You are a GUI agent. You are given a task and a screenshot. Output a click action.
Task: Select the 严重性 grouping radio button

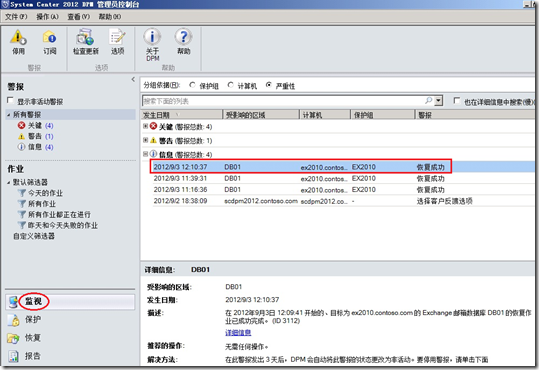coord(268,85)
